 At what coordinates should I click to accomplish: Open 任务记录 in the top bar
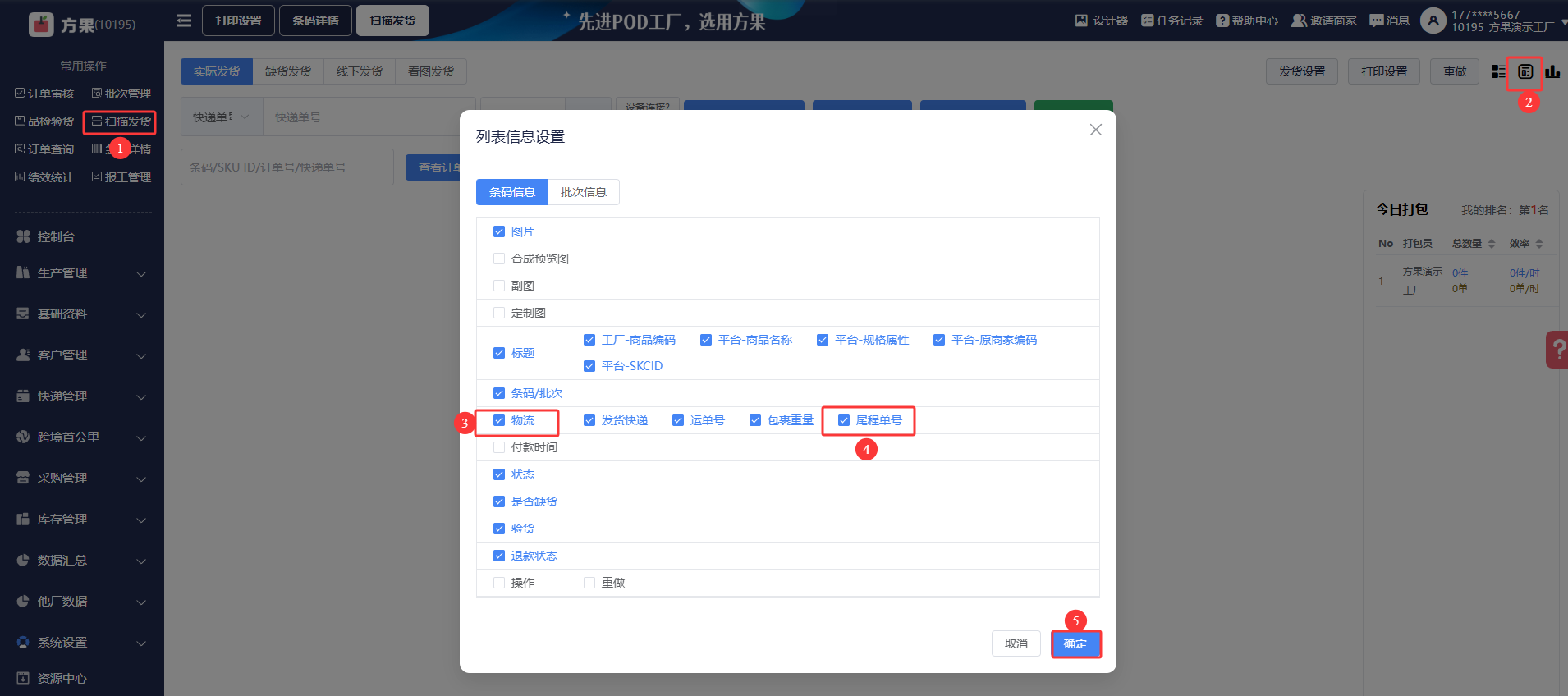1171,21
